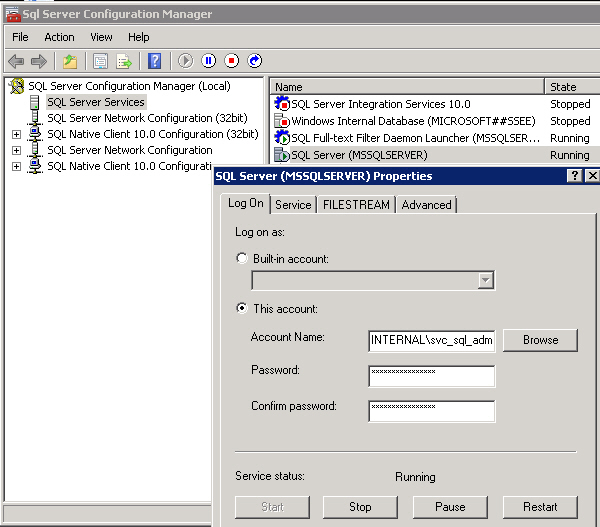Click the Restart button in Properties dialog
Image resolution: width=600 pixels, height=527 pixels.
point(540,507)
